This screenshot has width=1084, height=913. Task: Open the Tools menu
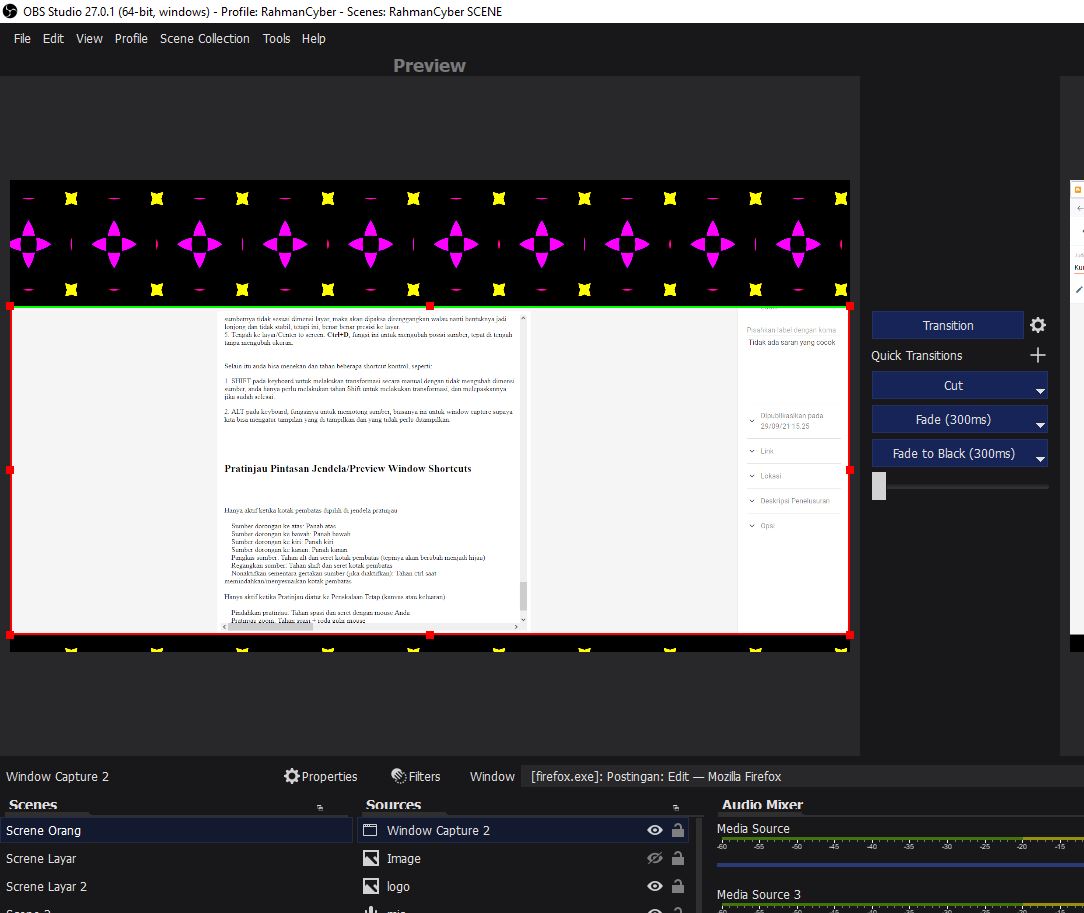[x=276, y=38]
